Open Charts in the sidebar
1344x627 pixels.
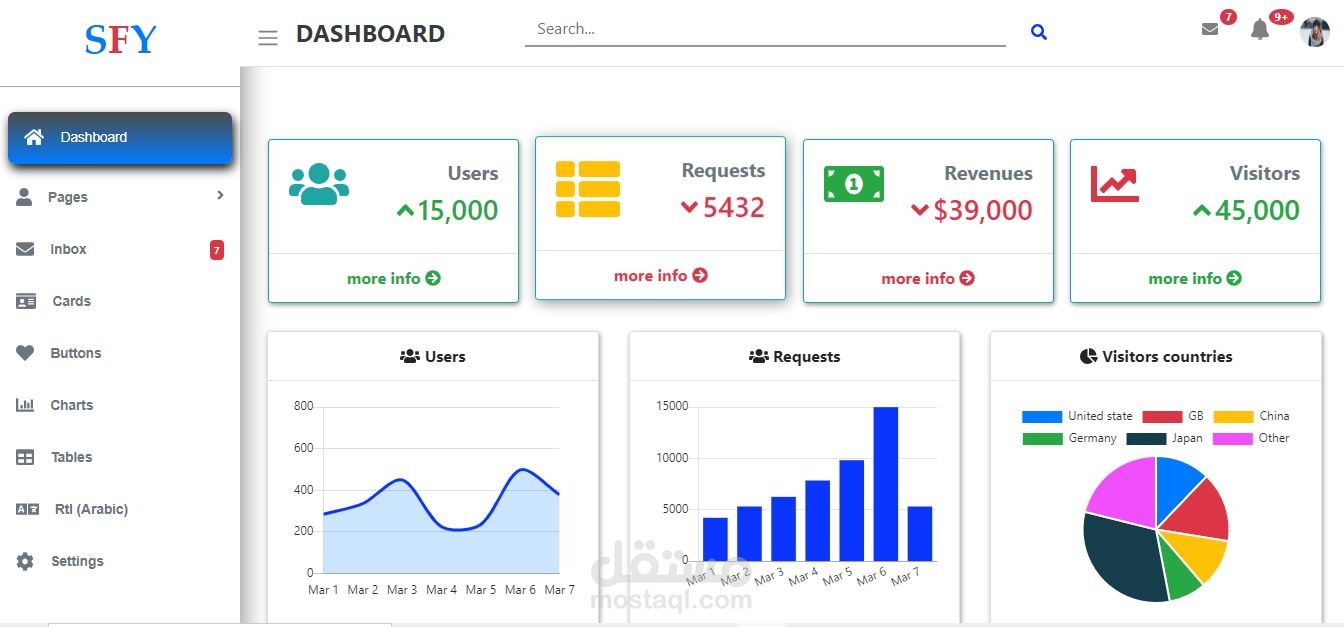click(120, 405)
